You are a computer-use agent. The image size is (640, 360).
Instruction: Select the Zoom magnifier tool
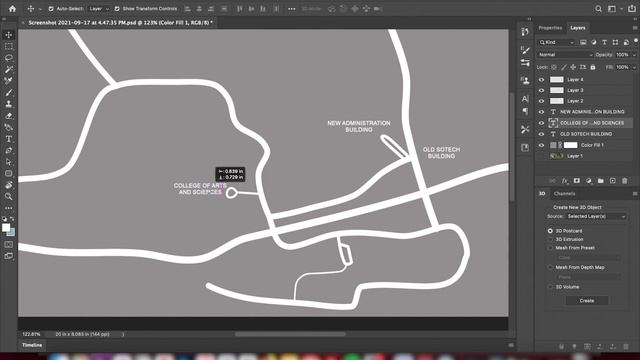(9, 196)
